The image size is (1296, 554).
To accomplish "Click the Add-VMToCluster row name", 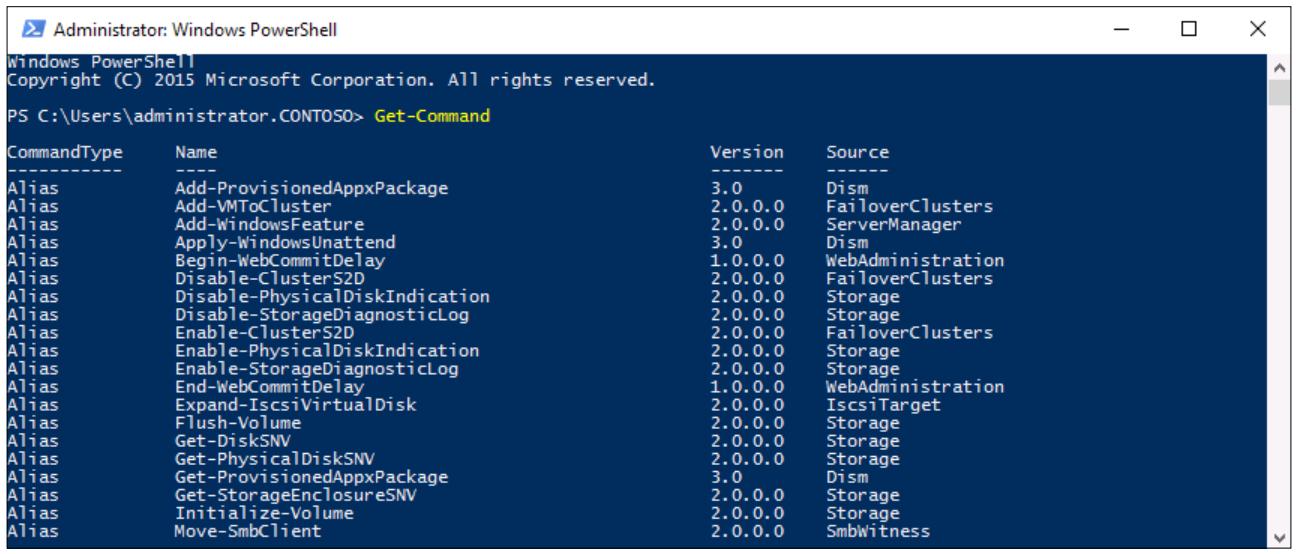I will [253, 206].
